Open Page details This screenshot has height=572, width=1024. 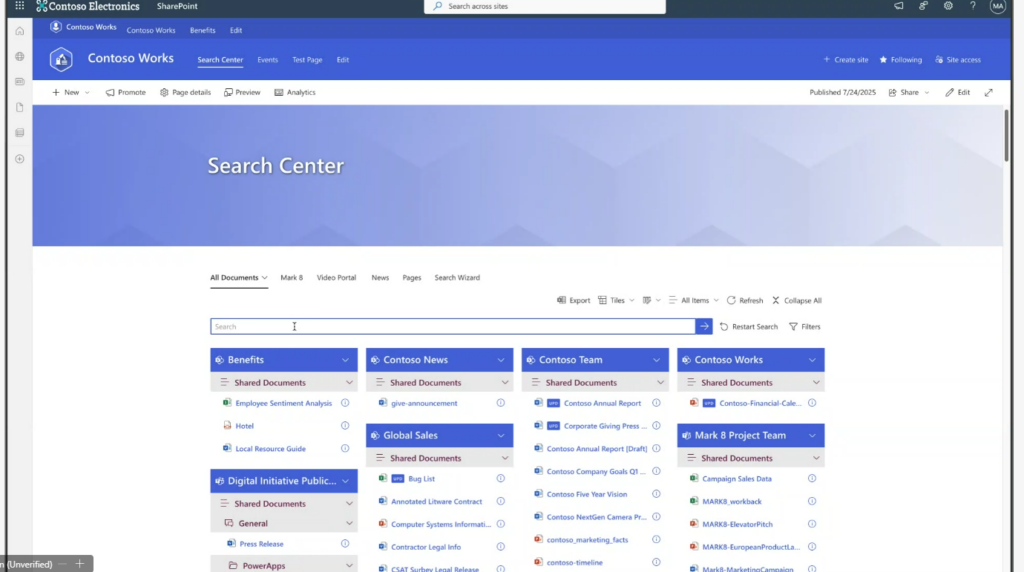pyautogui.click(x=185, y=93)
